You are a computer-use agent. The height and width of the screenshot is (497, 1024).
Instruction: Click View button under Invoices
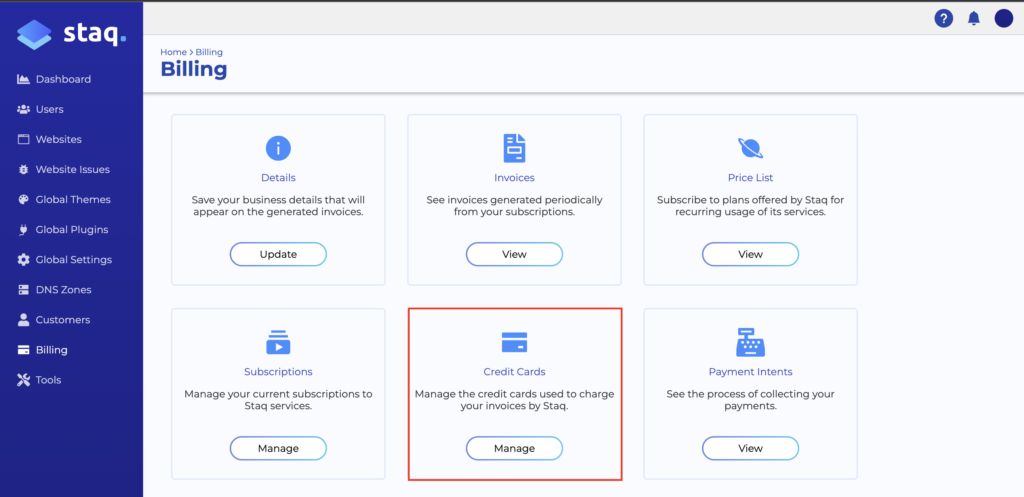[514, 254]
